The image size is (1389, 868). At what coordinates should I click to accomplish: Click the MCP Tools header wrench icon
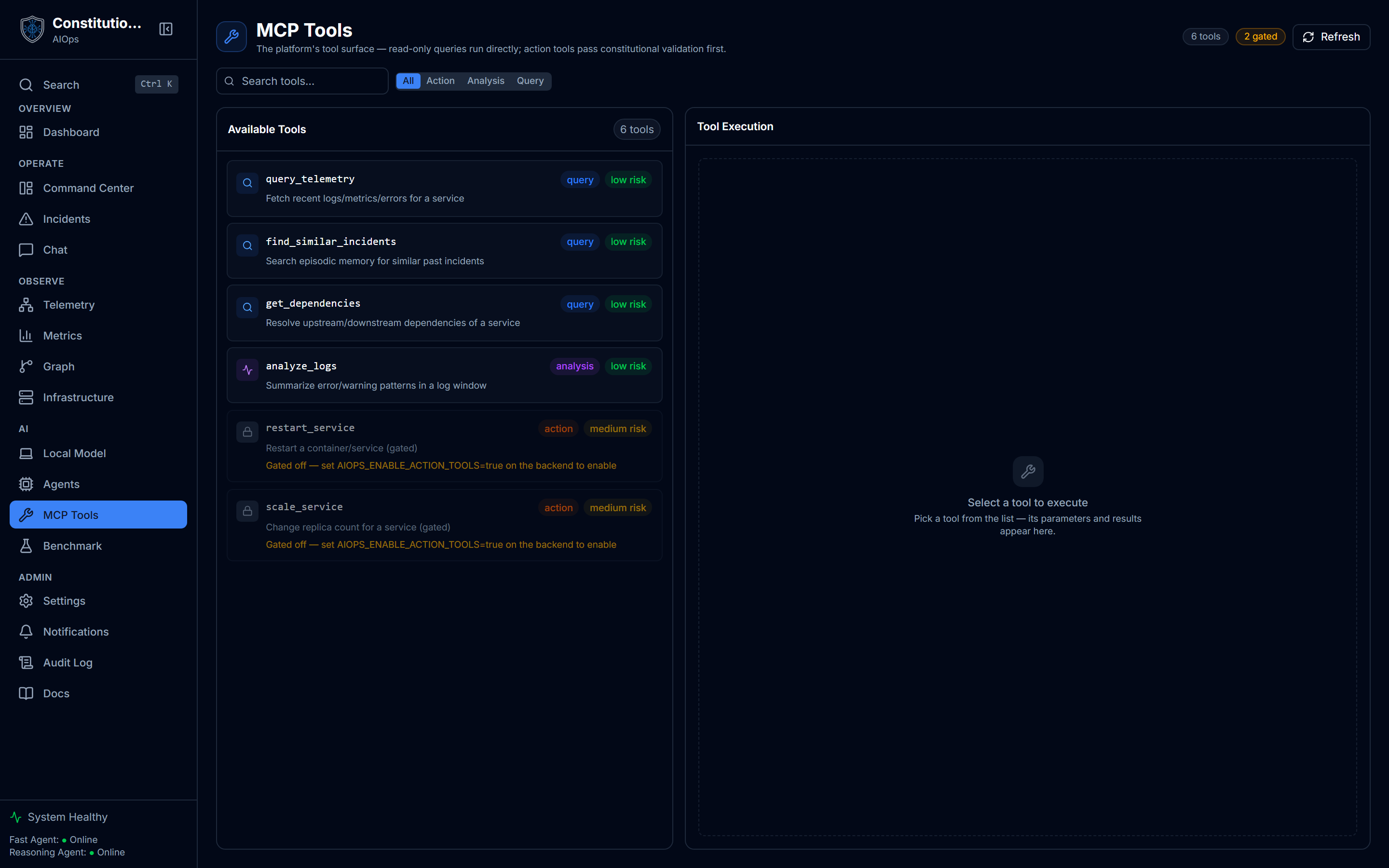pyautogui.click(x=231, y=37)
